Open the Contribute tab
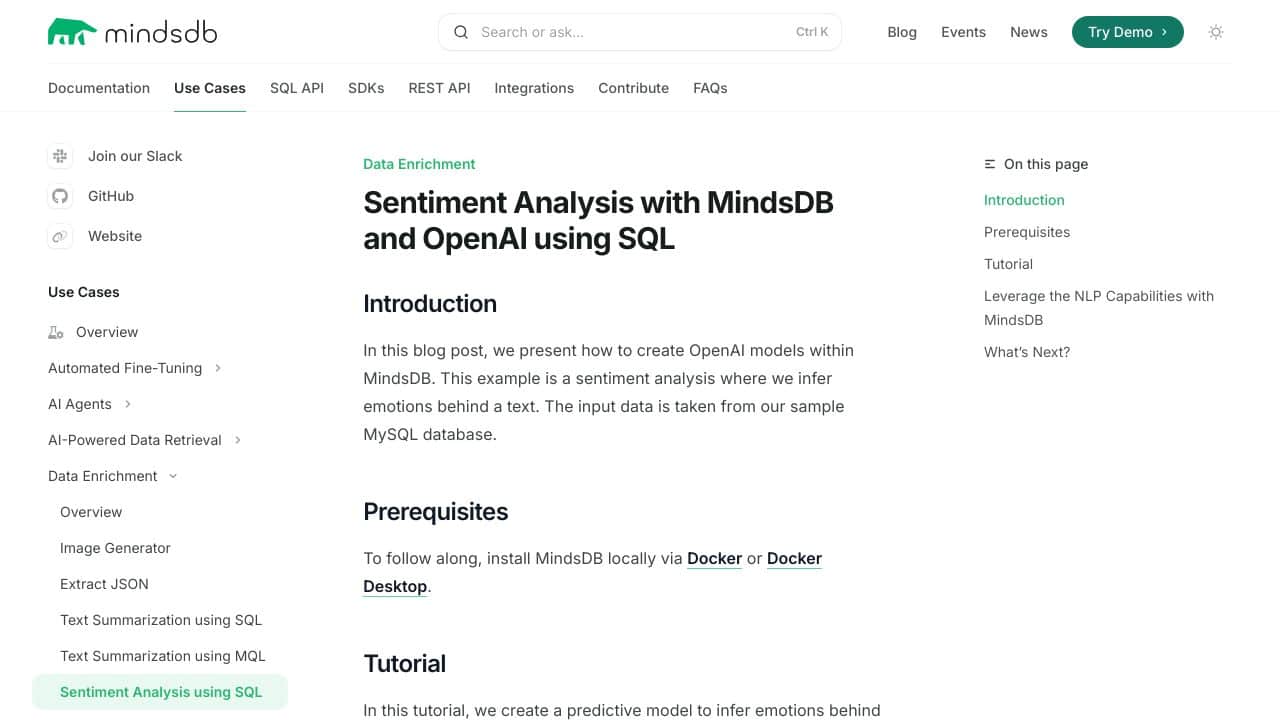 [633, 88]
